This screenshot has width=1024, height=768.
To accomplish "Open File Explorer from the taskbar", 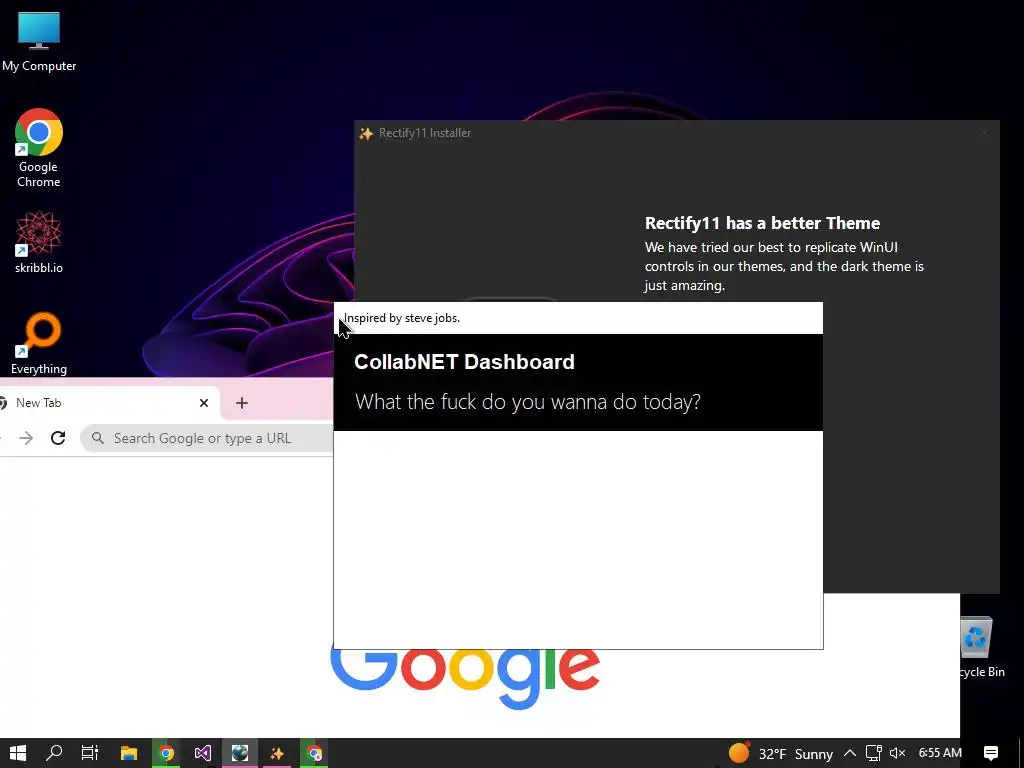I will click(129, 753).
